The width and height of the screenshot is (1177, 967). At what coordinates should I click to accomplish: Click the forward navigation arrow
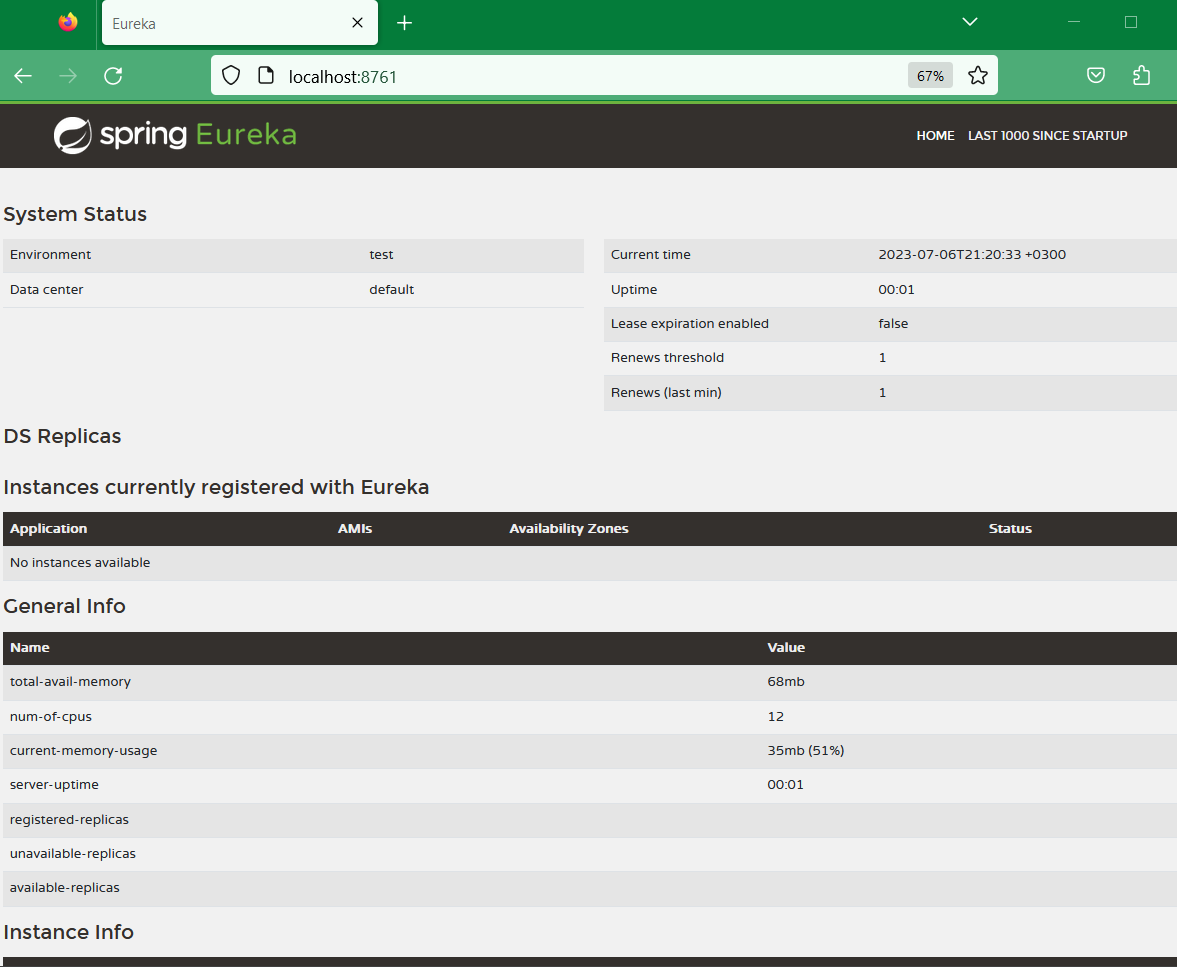pyautogui.click(x=68, y=76)
